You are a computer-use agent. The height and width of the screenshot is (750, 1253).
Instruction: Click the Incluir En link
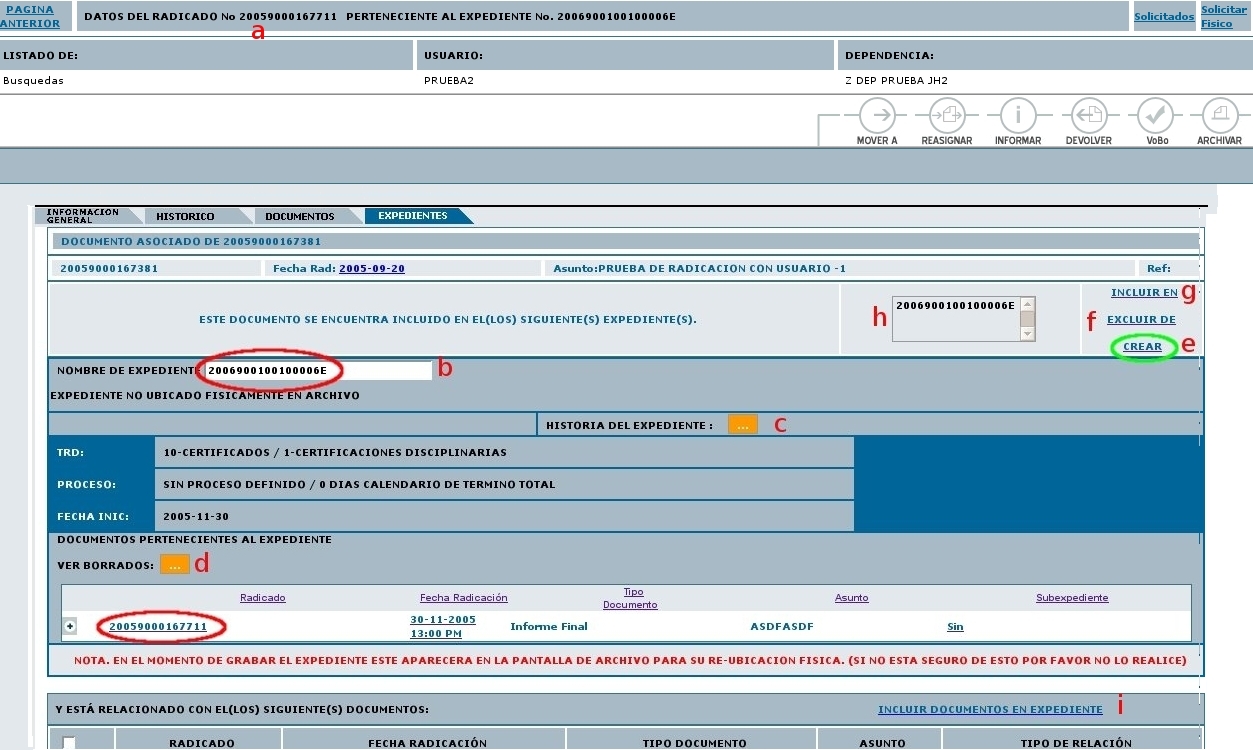(1144, 293)
